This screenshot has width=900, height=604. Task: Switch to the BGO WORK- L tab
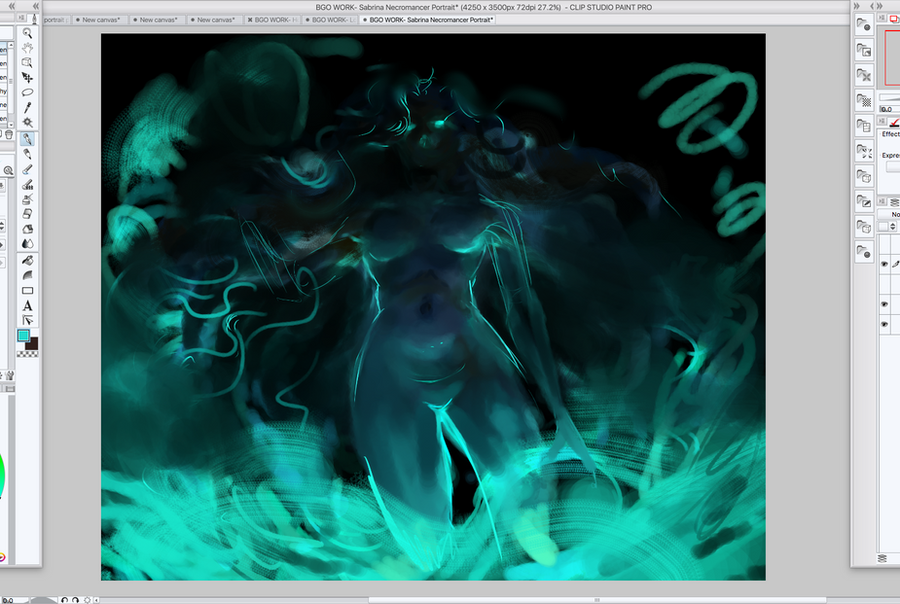coord(330,20)
